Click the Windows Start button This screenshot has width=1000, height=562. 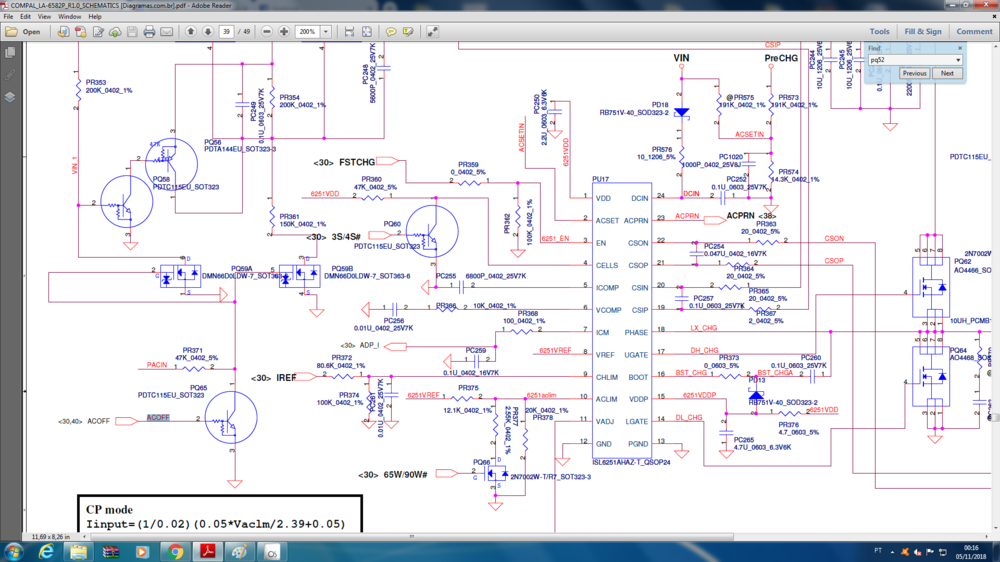tap(13, 552)
